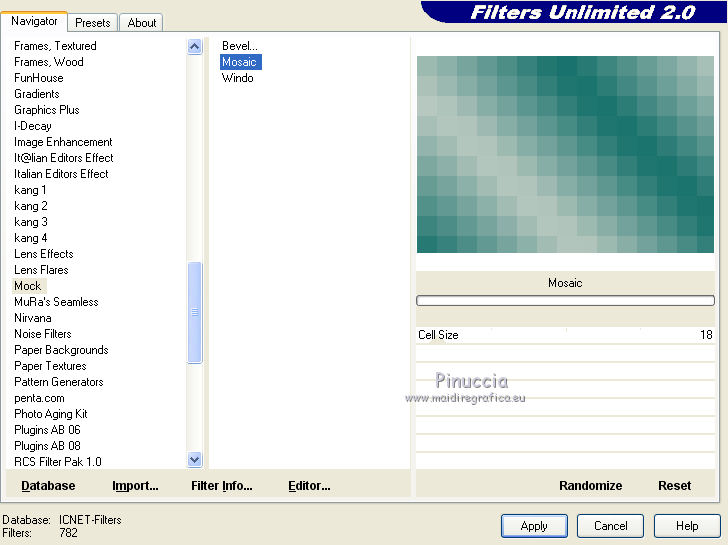Select kang 1 category

30,190
